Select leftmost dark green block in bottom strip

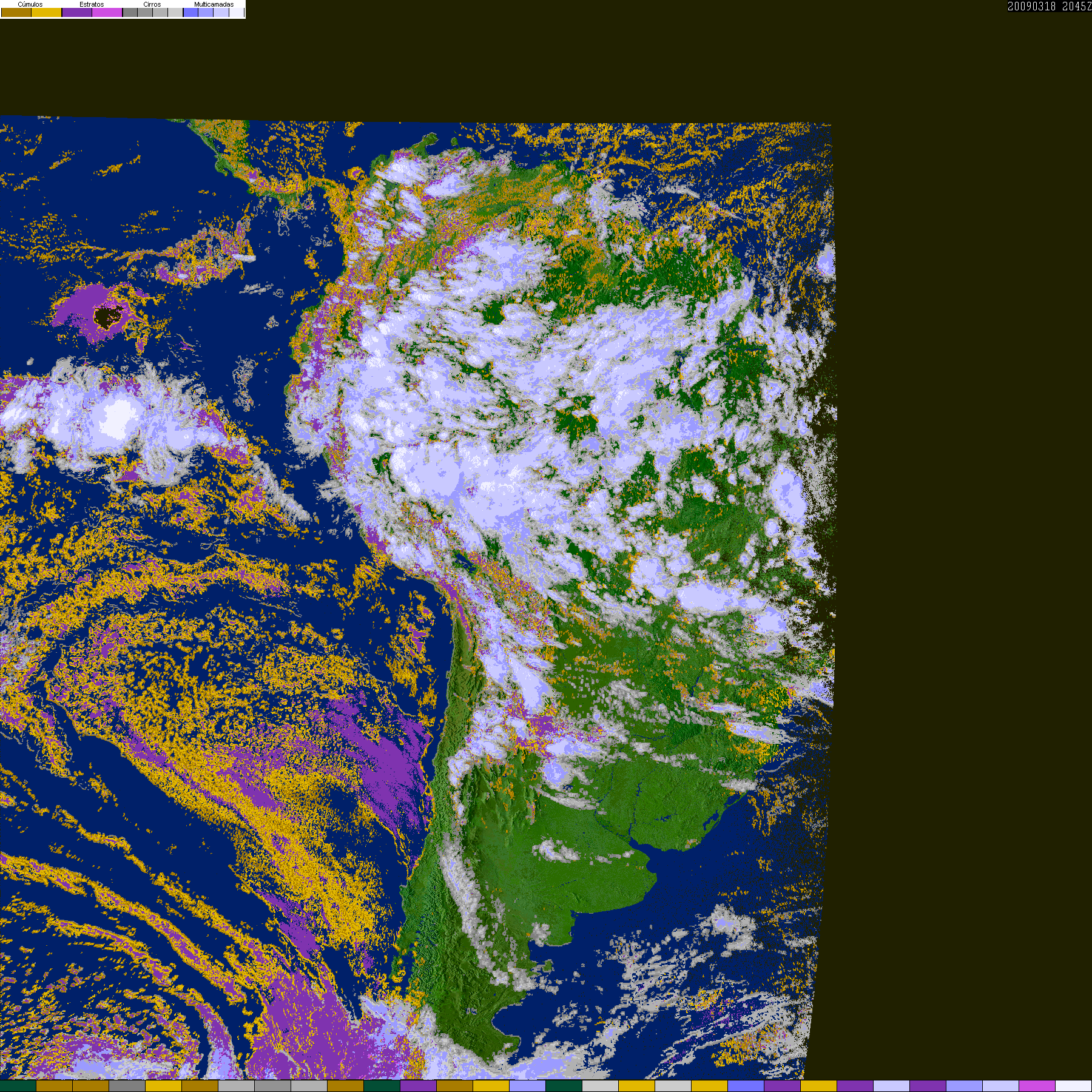pos(18,1086)
